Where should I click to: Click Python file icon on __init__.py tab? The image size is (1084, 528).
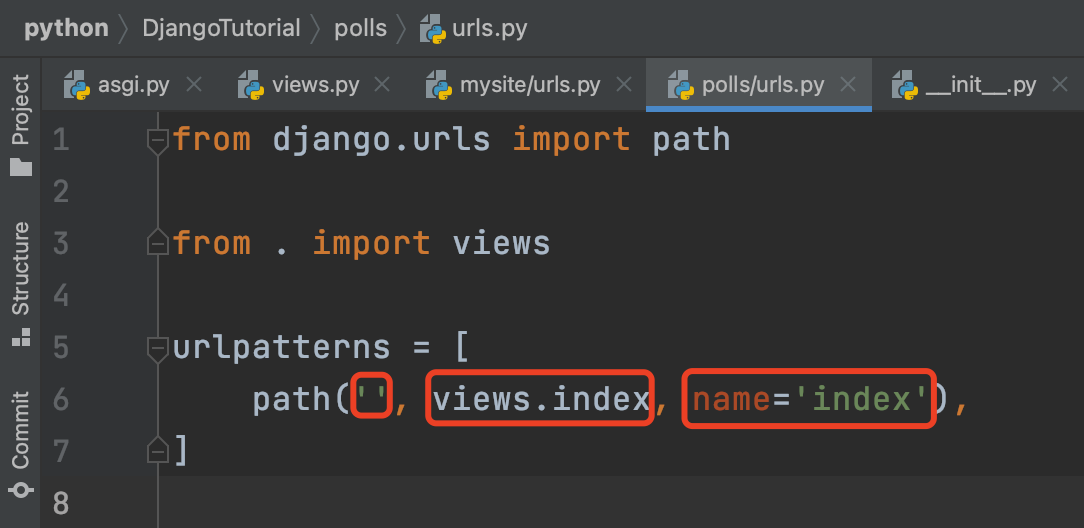(x=905, y=85)
